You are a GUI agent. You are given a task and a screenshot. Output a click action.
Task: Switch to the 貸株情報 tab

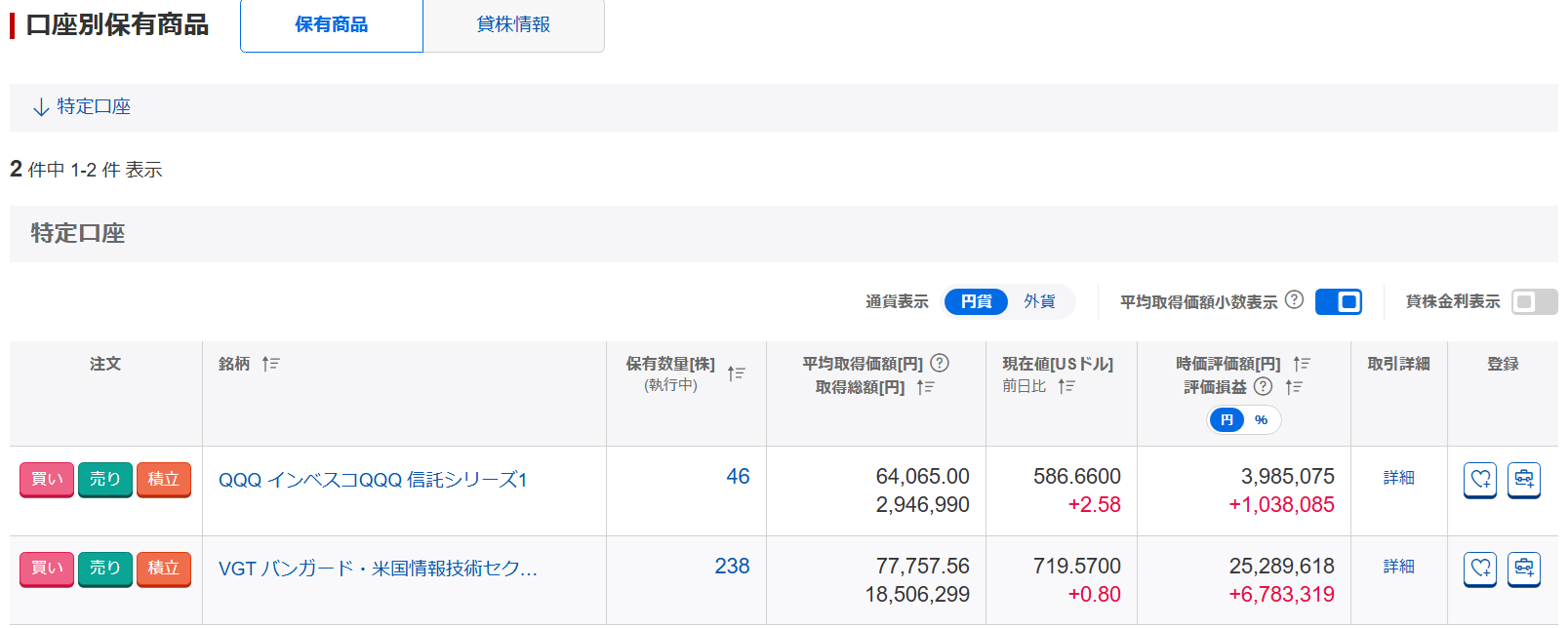(513, 25)
